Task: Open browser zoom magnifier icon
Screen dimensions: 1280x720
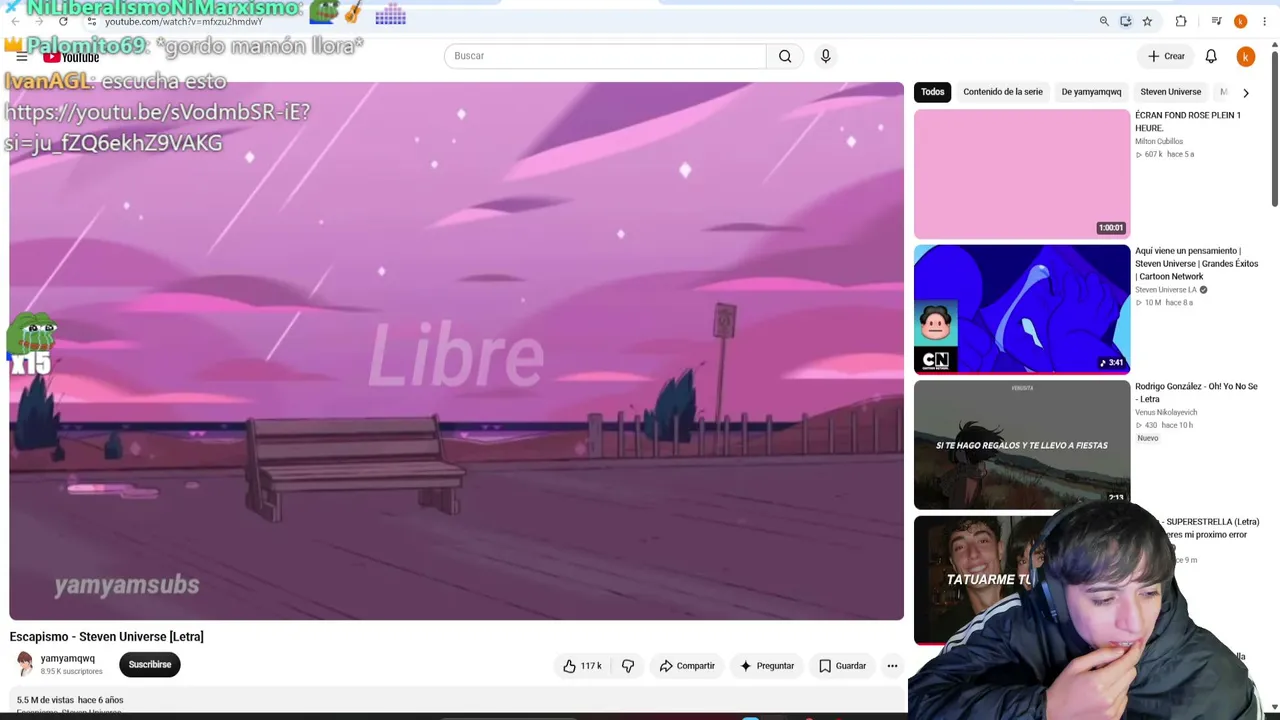Action: [1104, 21]
